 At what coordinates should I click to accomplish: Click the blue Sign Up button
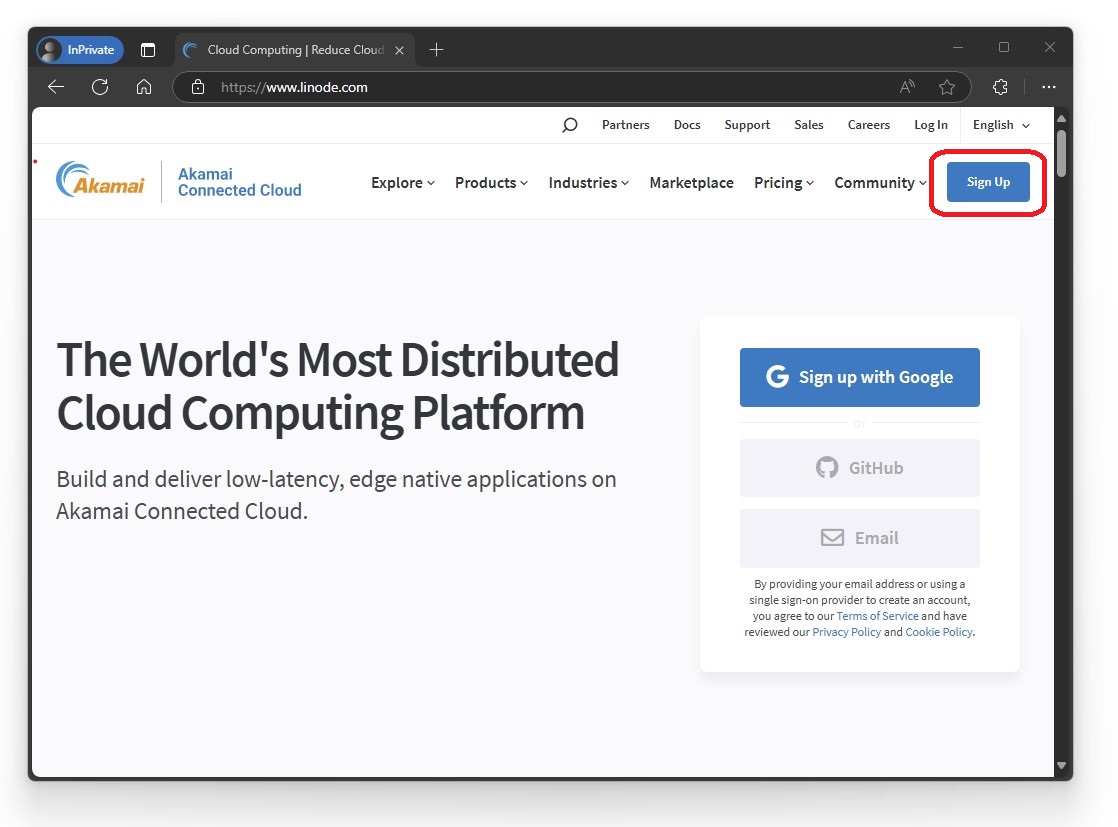click(x=988, y=182)
